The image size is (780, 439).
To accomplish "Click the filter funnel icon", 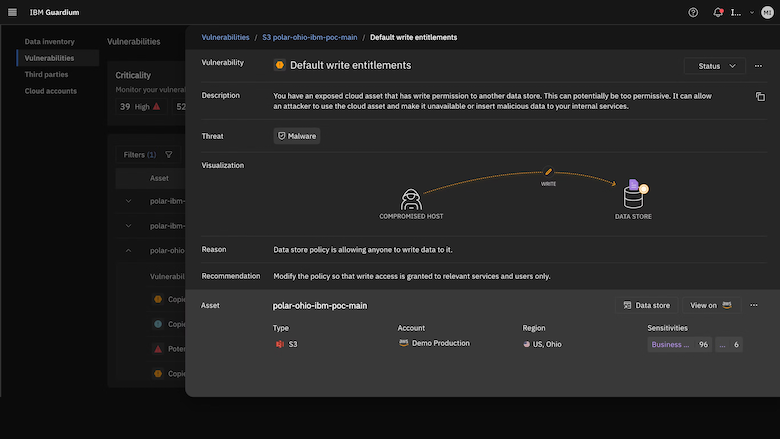I will pos(169,155).
